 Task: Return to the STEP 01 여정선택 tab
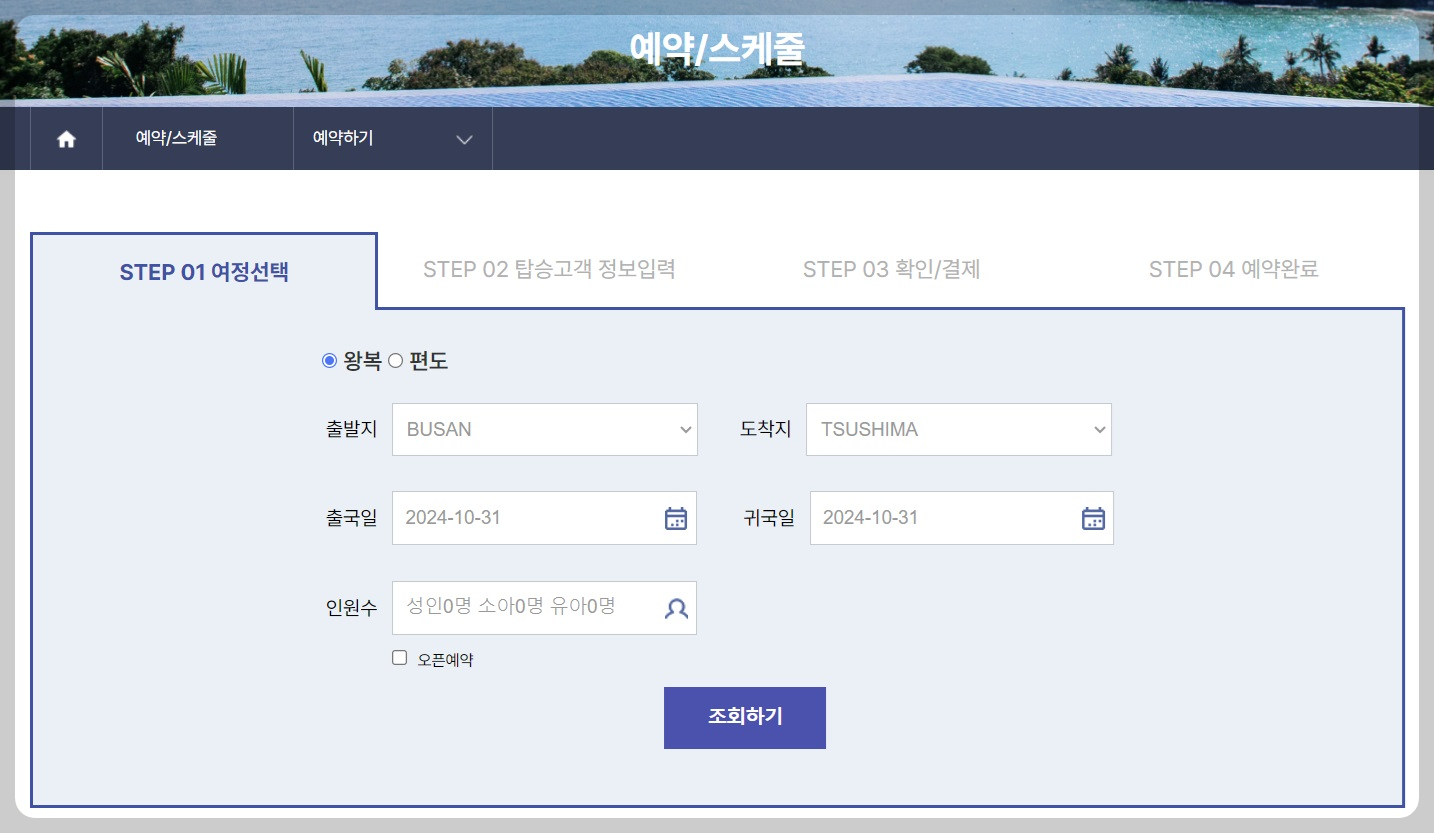pos(203,272)
